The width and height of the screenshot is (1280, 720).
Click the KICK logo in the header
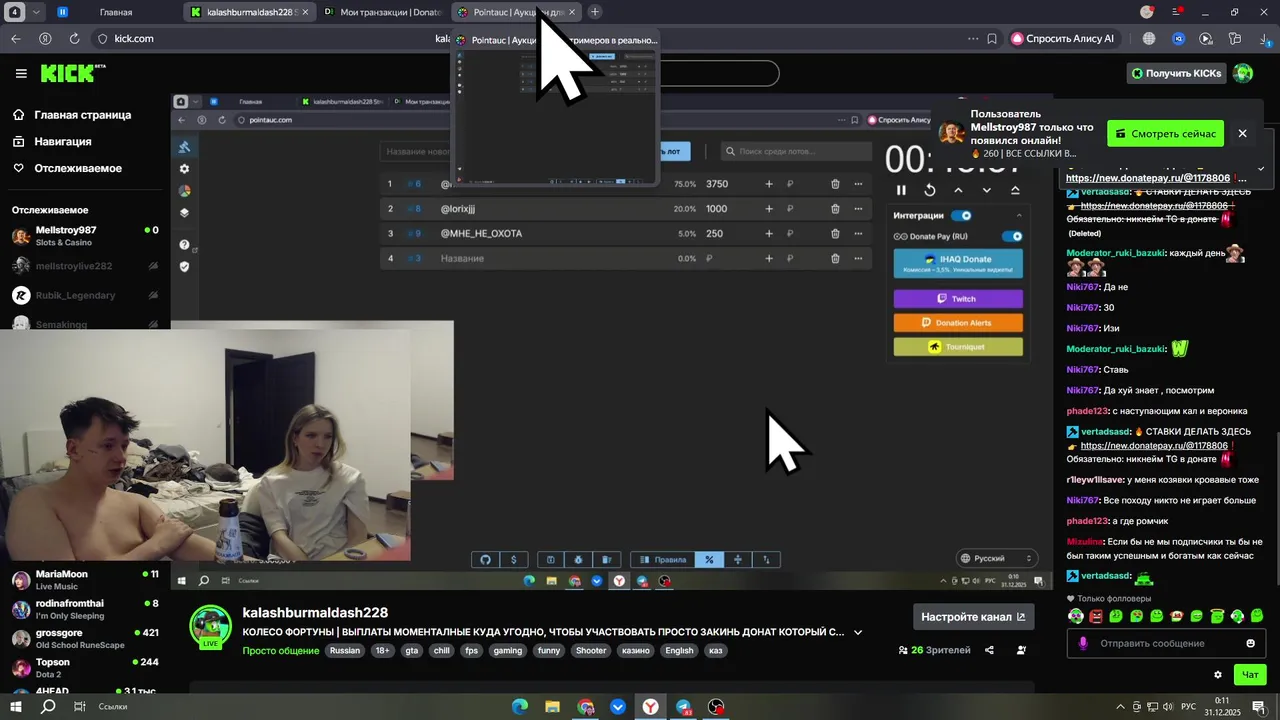click(x=72, y=73)
